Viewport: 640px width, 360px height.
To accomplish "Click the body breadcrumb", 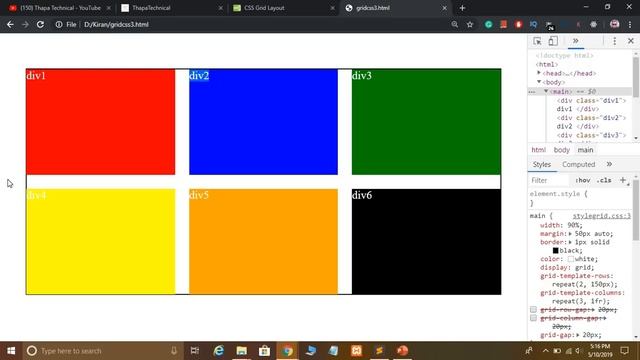I will point(562,150).
